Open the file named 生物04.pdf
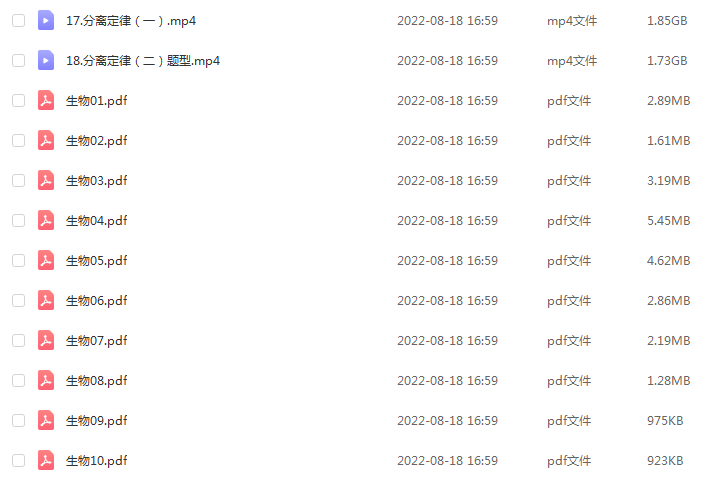712x479 pixels. tap(97, 221)
